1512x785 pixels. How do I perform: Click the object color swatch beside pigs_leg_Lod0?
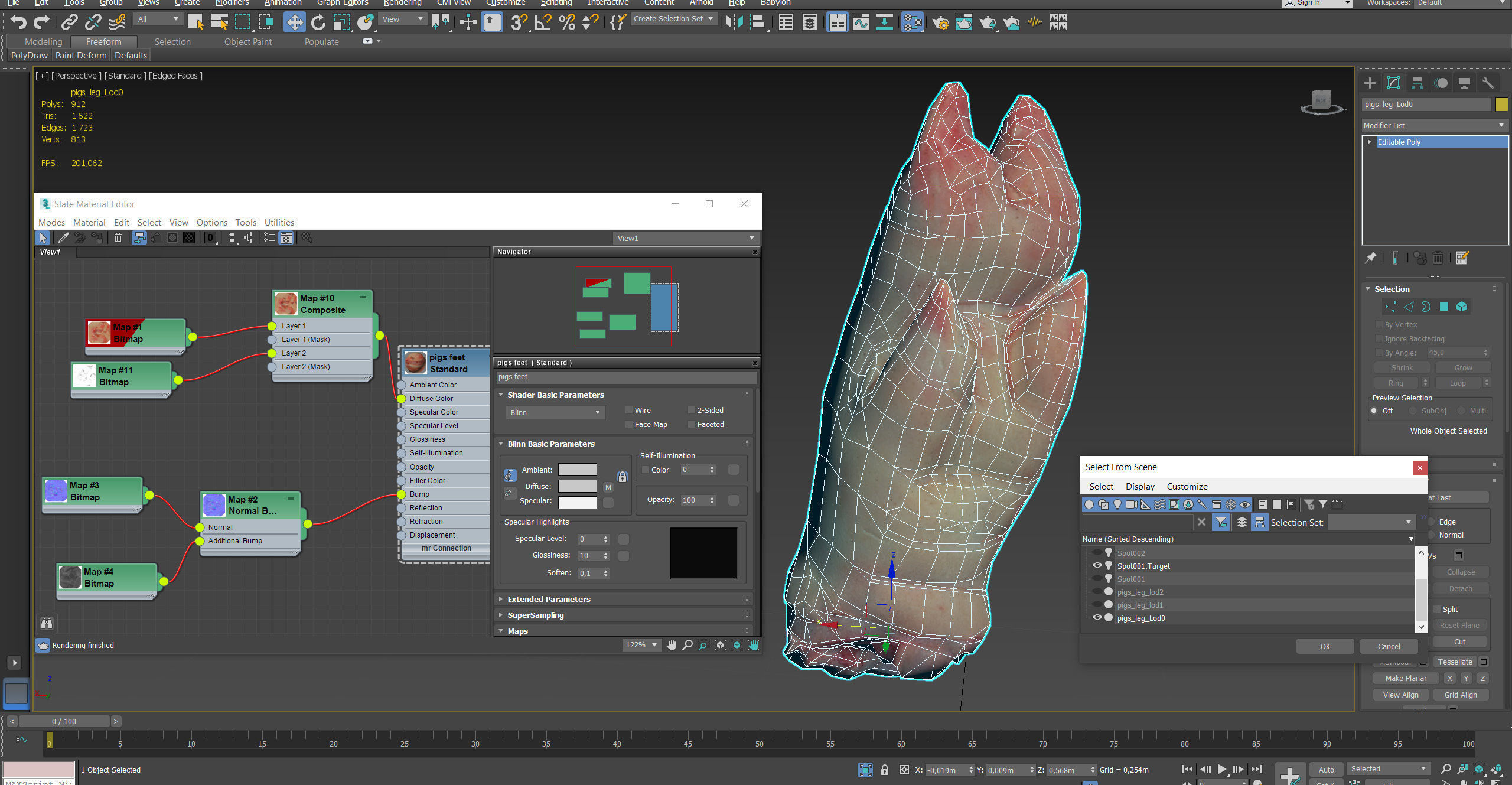(1502, 105)
